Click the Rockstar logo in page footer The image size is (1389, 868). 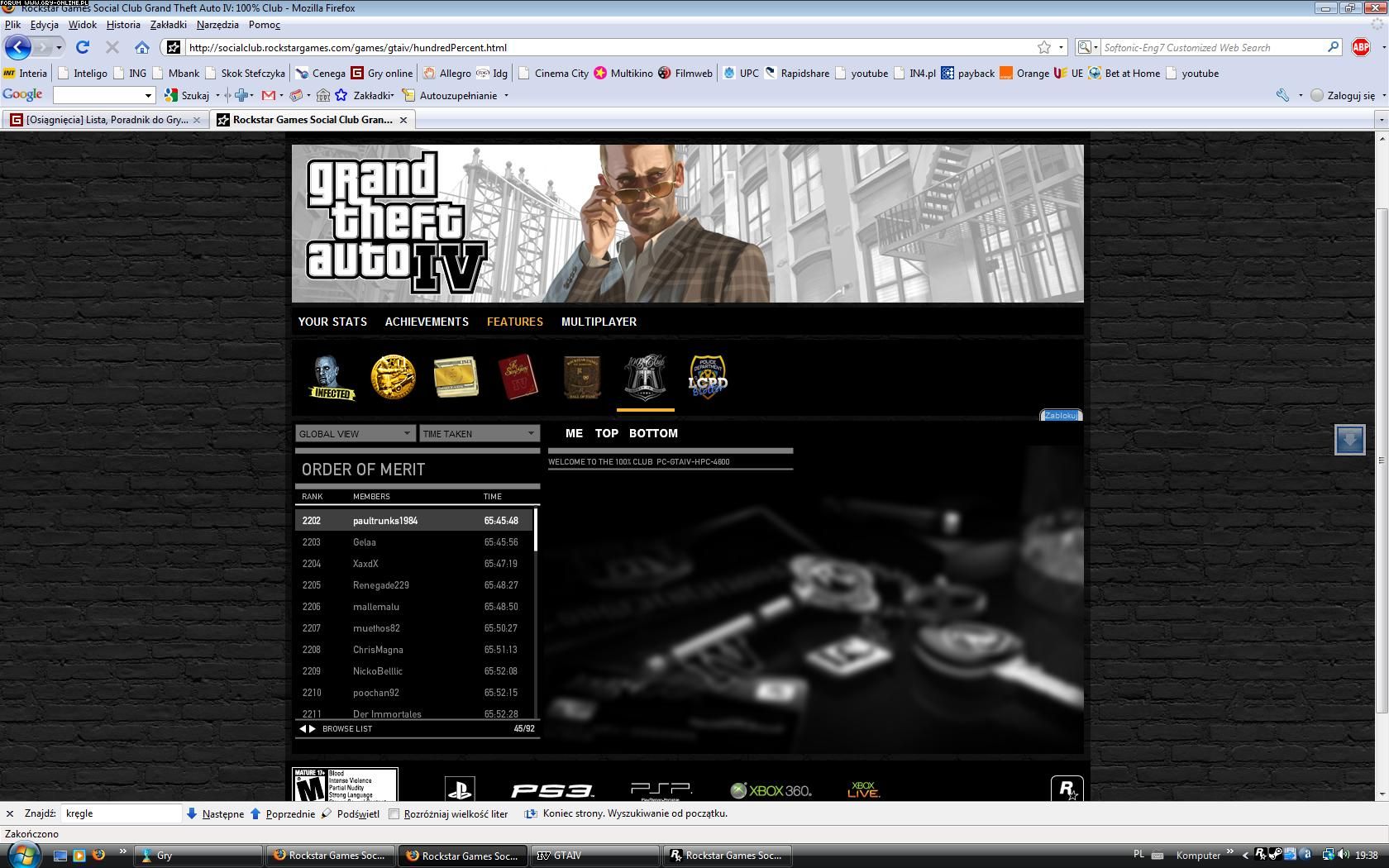click(1067, 789)
